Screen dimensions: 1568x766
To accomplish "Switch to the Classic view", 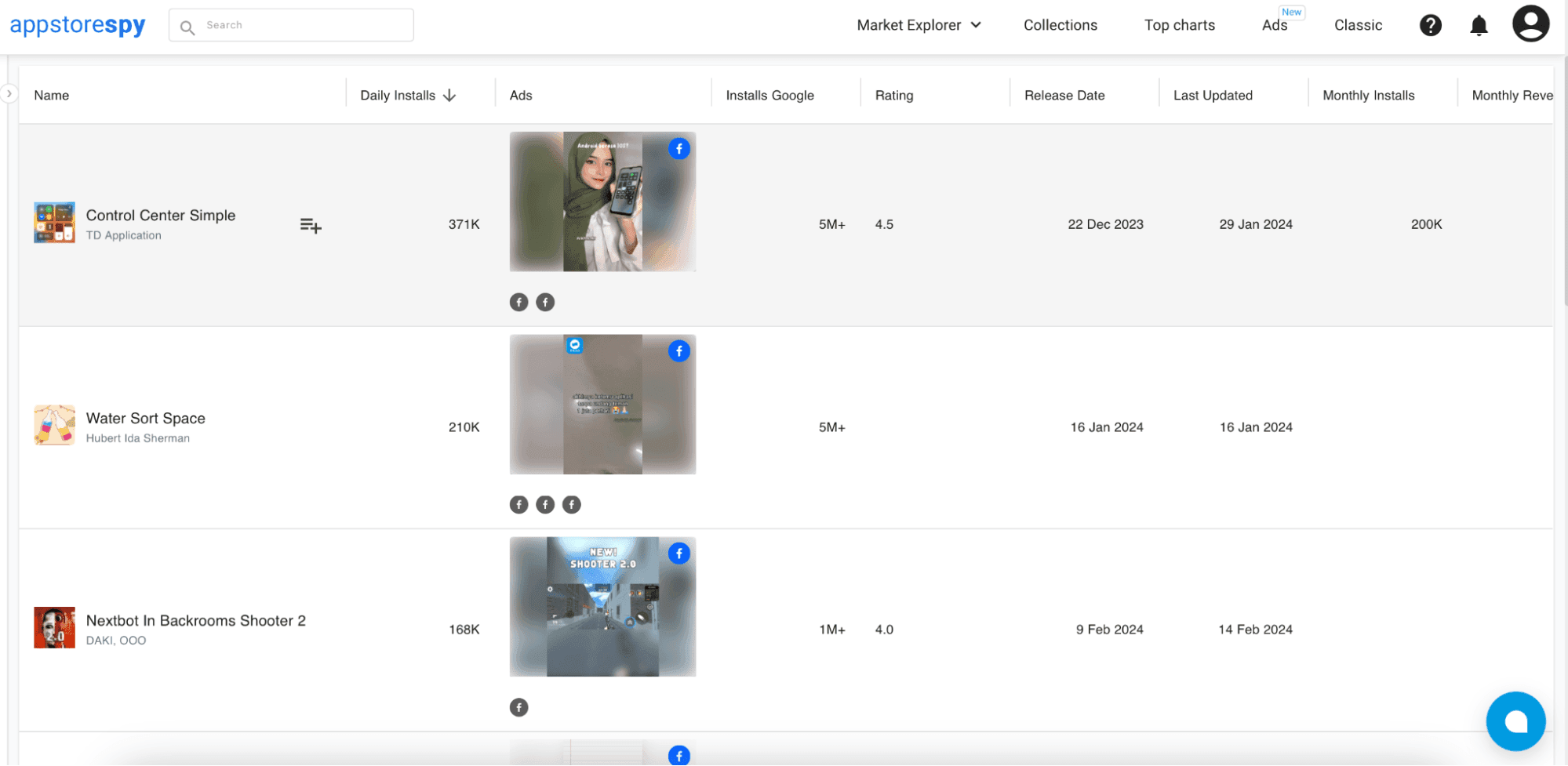I will tap(1358, 25).
